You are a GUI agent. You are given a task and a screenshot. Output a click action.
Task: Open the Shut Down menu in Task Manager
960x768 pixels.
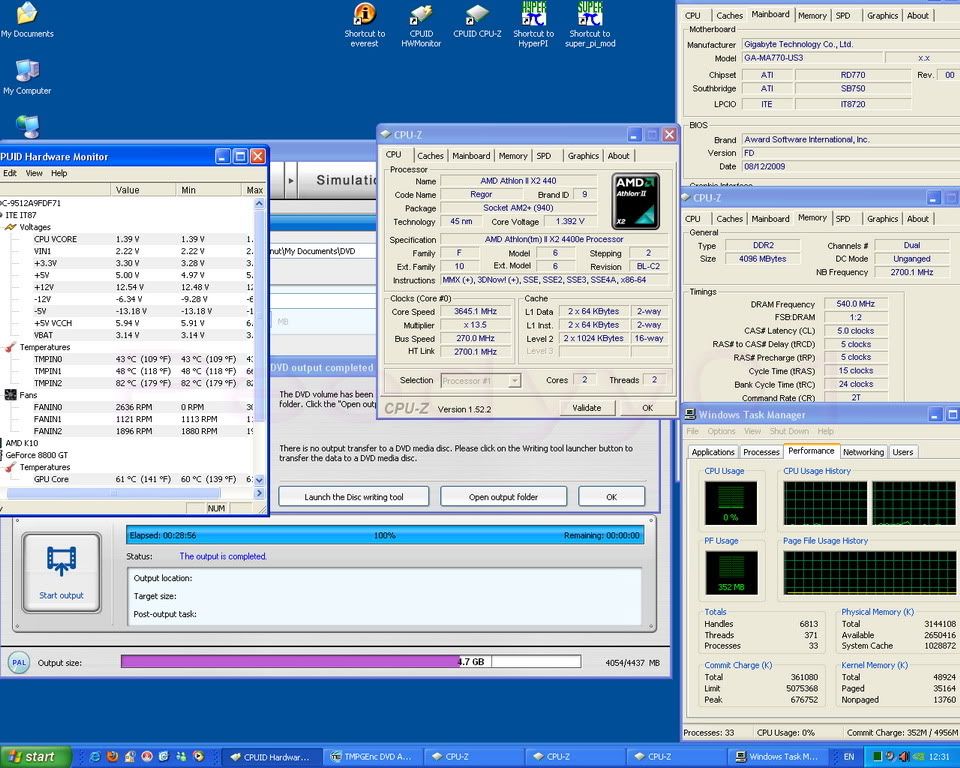click(x=789, y=431)
